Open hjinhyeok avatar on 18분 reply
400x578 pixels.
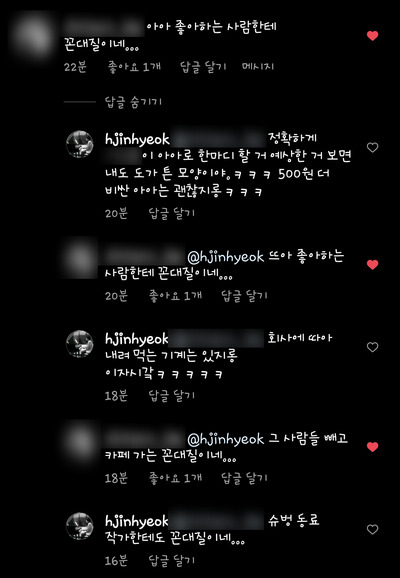[80, 344]
